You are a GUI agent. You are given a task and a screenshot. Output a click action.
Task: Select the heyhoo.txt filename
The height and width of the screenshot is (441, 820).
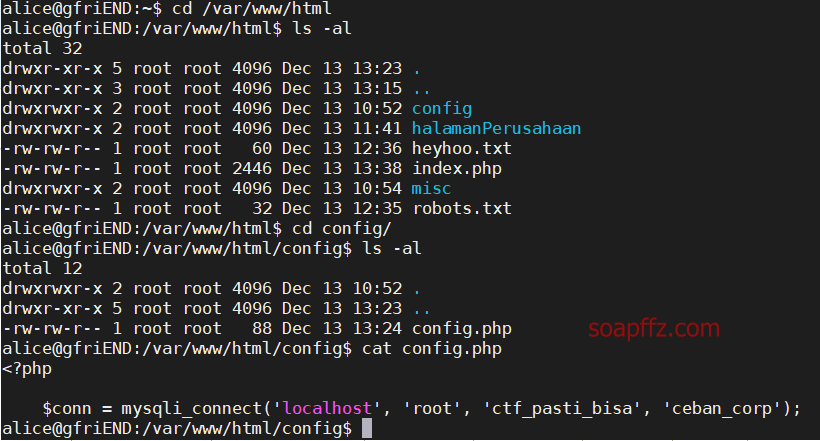point(462,149)
